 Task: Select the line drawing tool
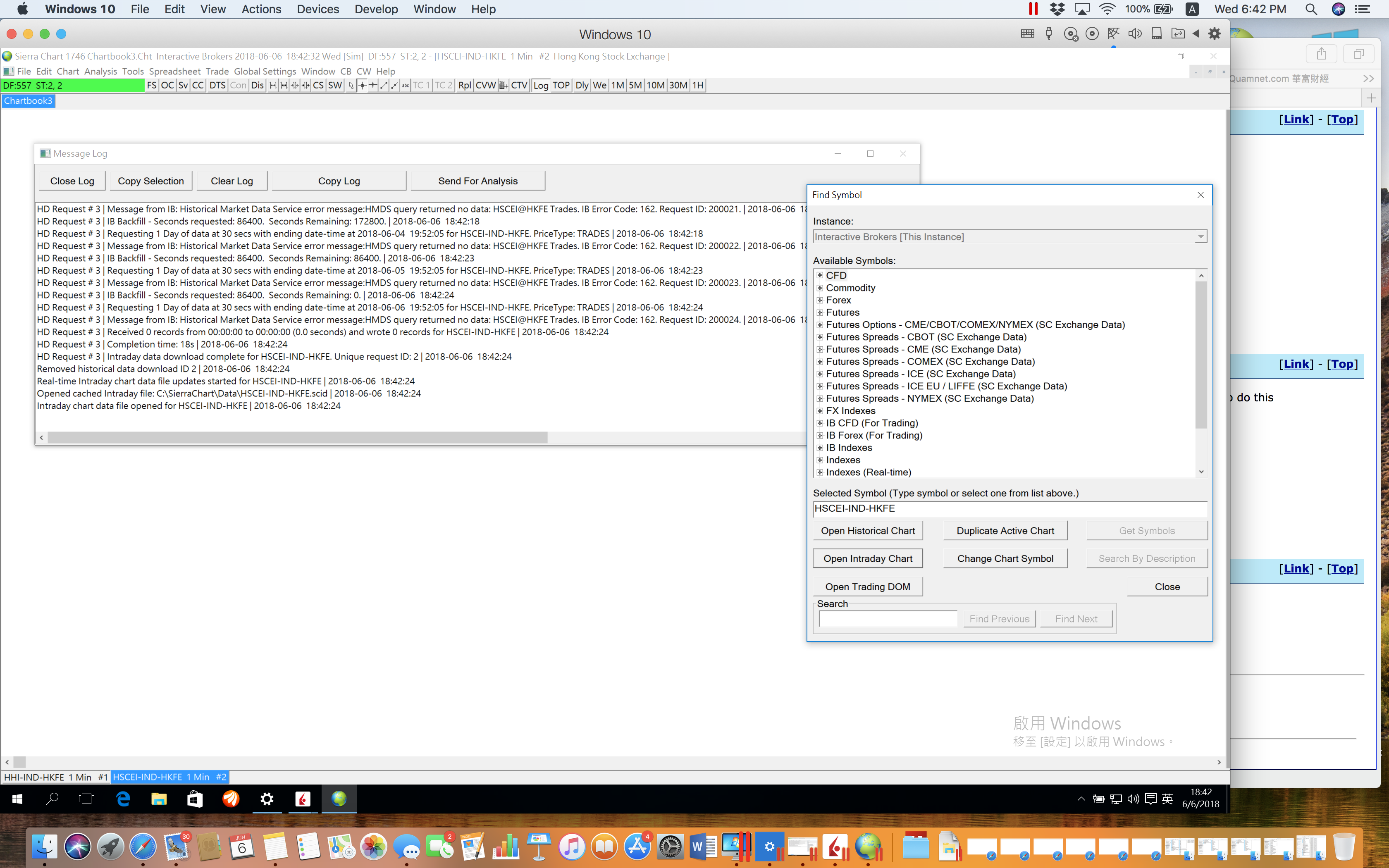(384, 86)
